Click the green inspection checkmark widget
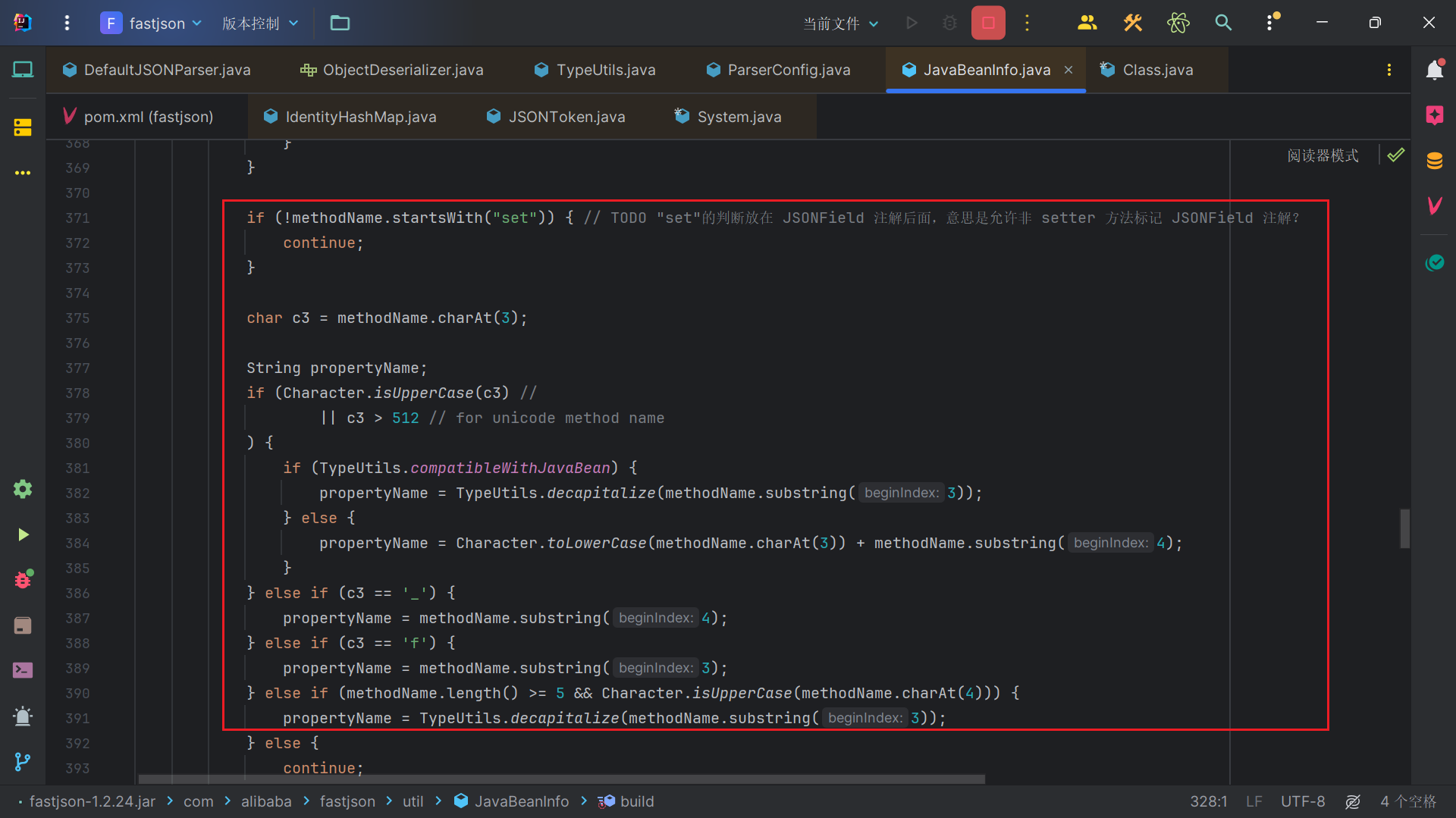 pos(1395,155)
